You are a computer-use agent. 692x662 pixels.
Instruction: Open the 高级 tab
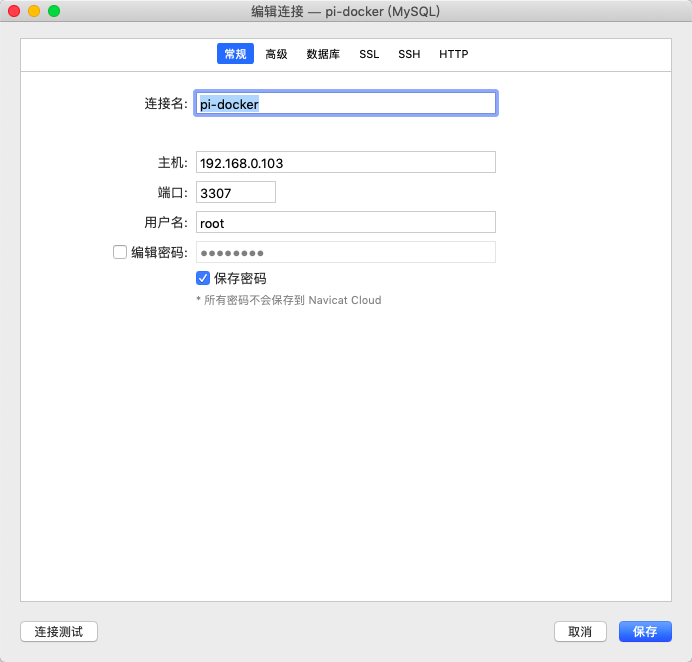point(276,54)
